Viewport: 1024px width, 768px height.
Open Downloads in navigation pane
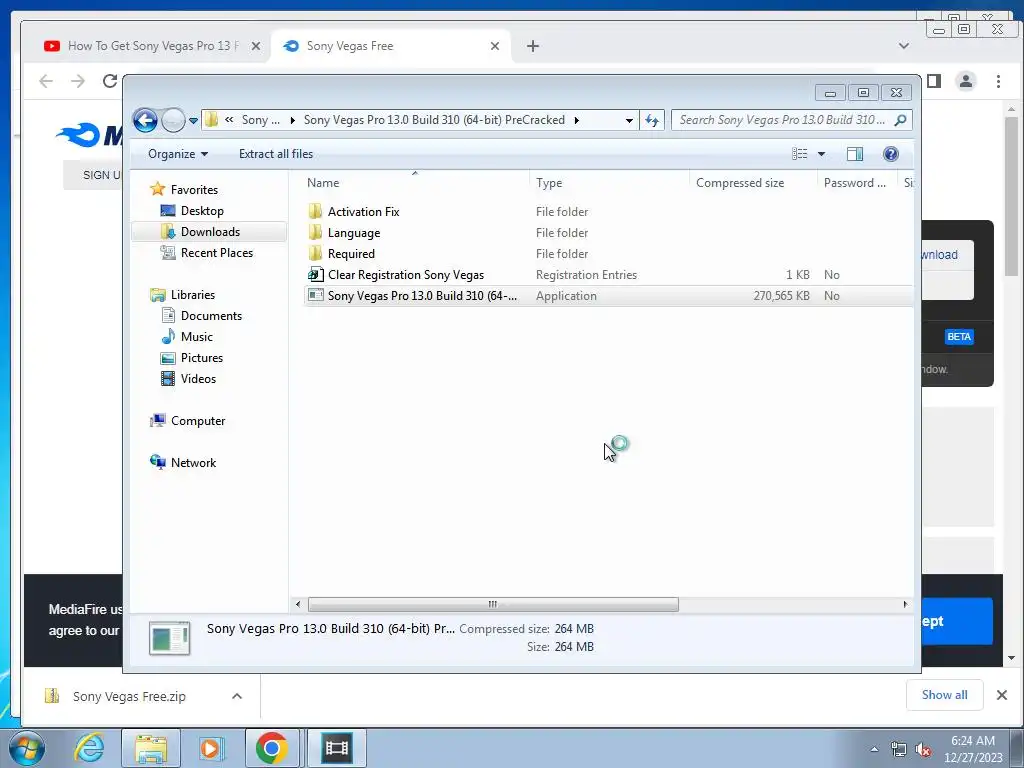(210, 232)
